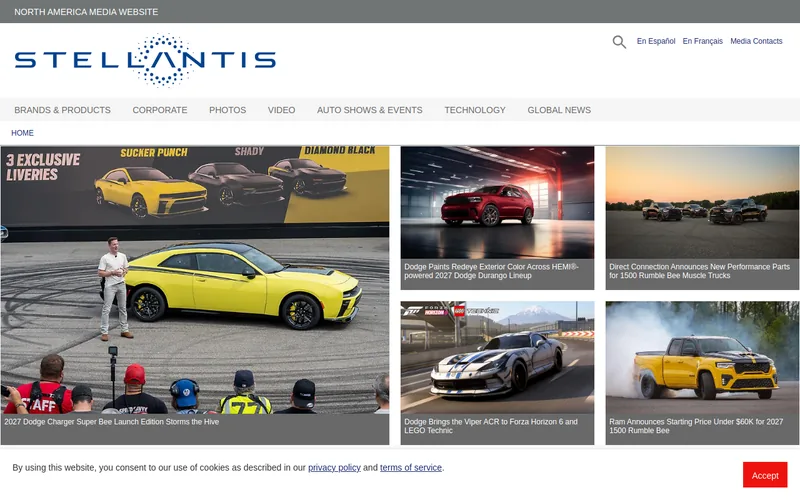Open Dodge Paints Redeye Exterior Color headline
This screenshot has width=800, height=500.
point(491,271)
